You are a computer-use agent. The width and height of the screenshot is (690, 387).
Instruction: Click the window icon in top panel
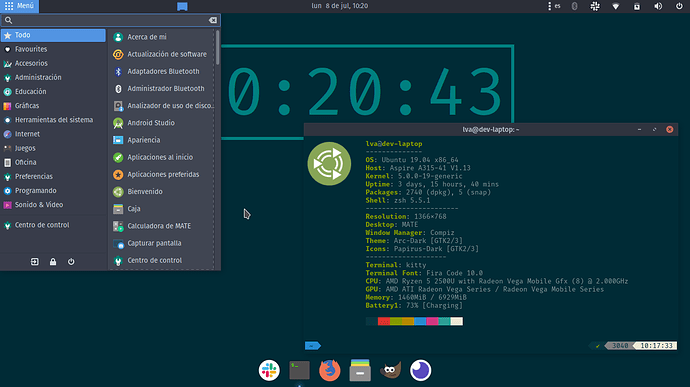click(182, 6)
